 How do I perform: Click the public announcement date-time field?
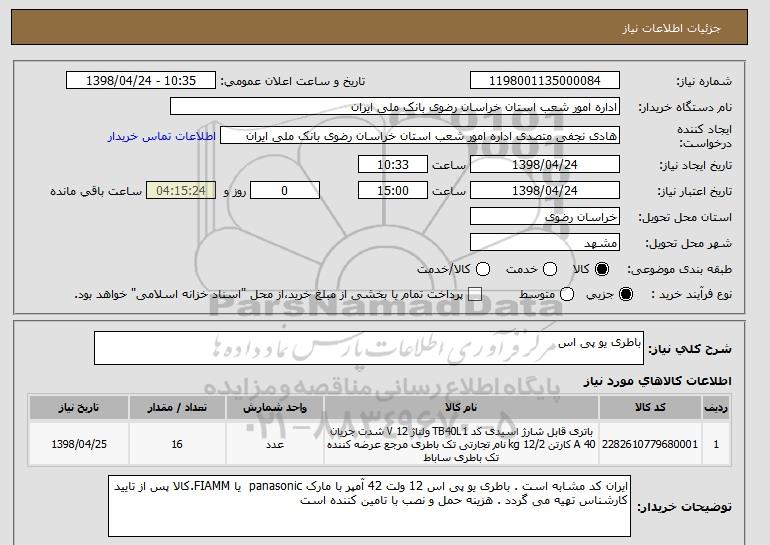pyautogui.click(x=141, y=81)
